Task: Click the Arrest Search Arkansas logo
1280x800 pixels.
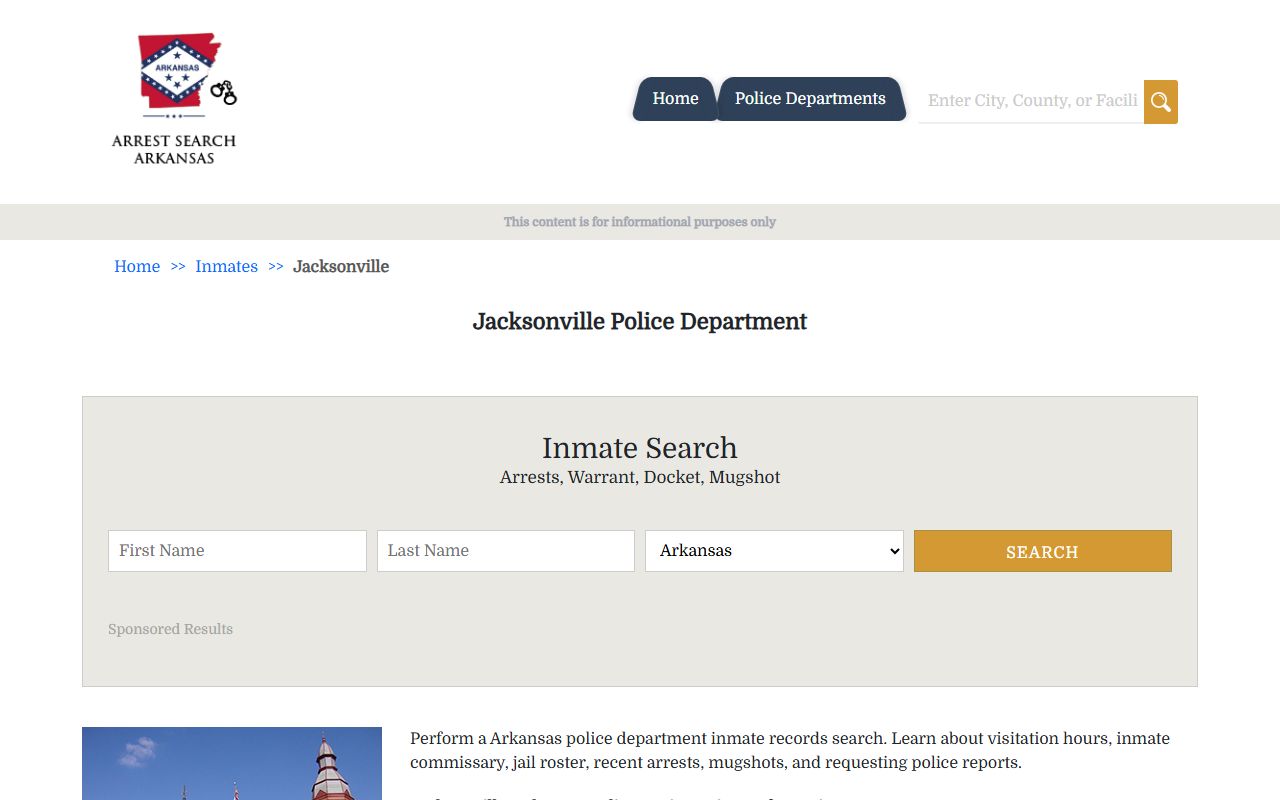Action: coord(174,99)
